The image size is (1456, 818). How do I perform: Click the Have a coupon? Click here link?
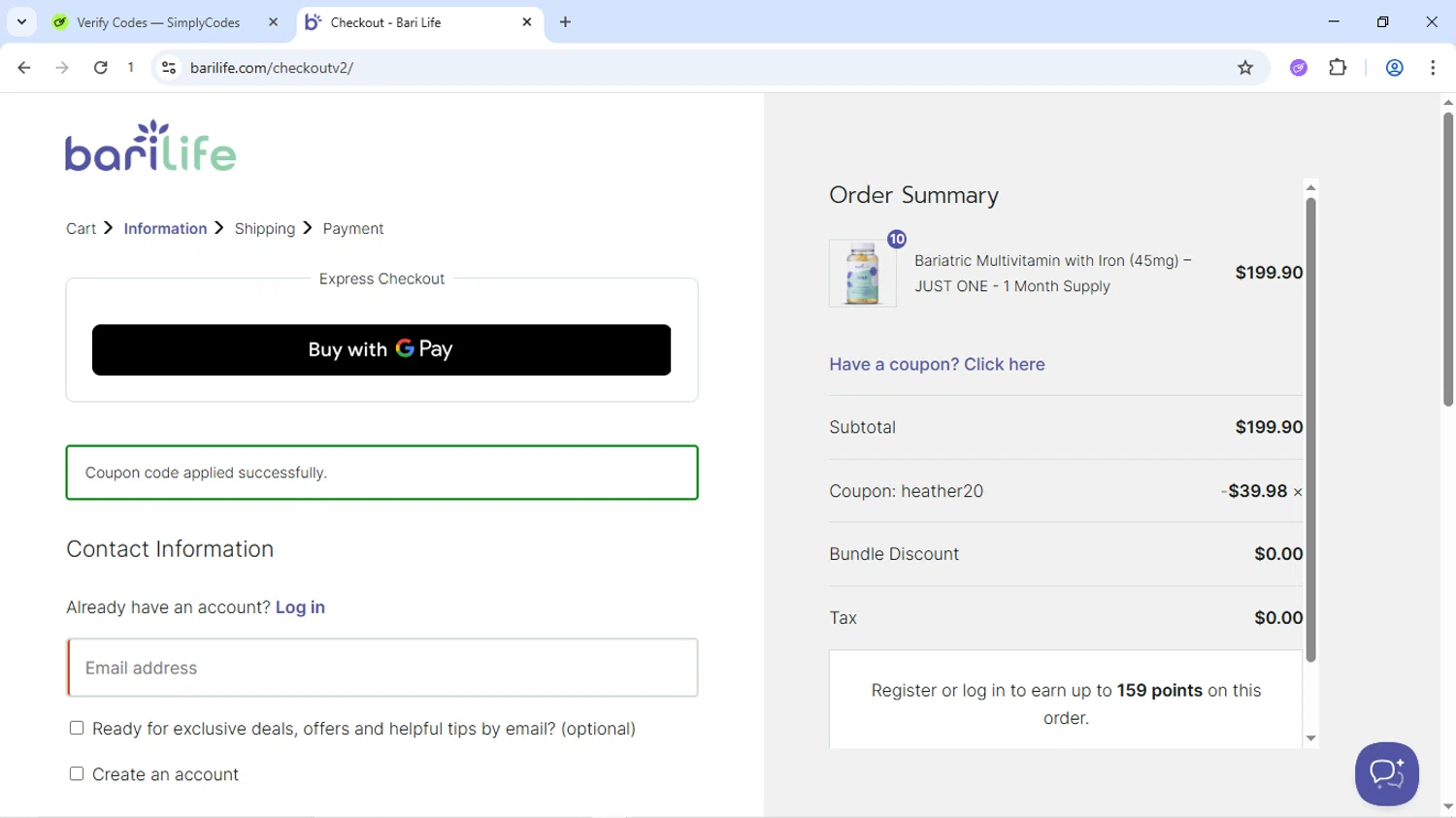tap(937, 365)
